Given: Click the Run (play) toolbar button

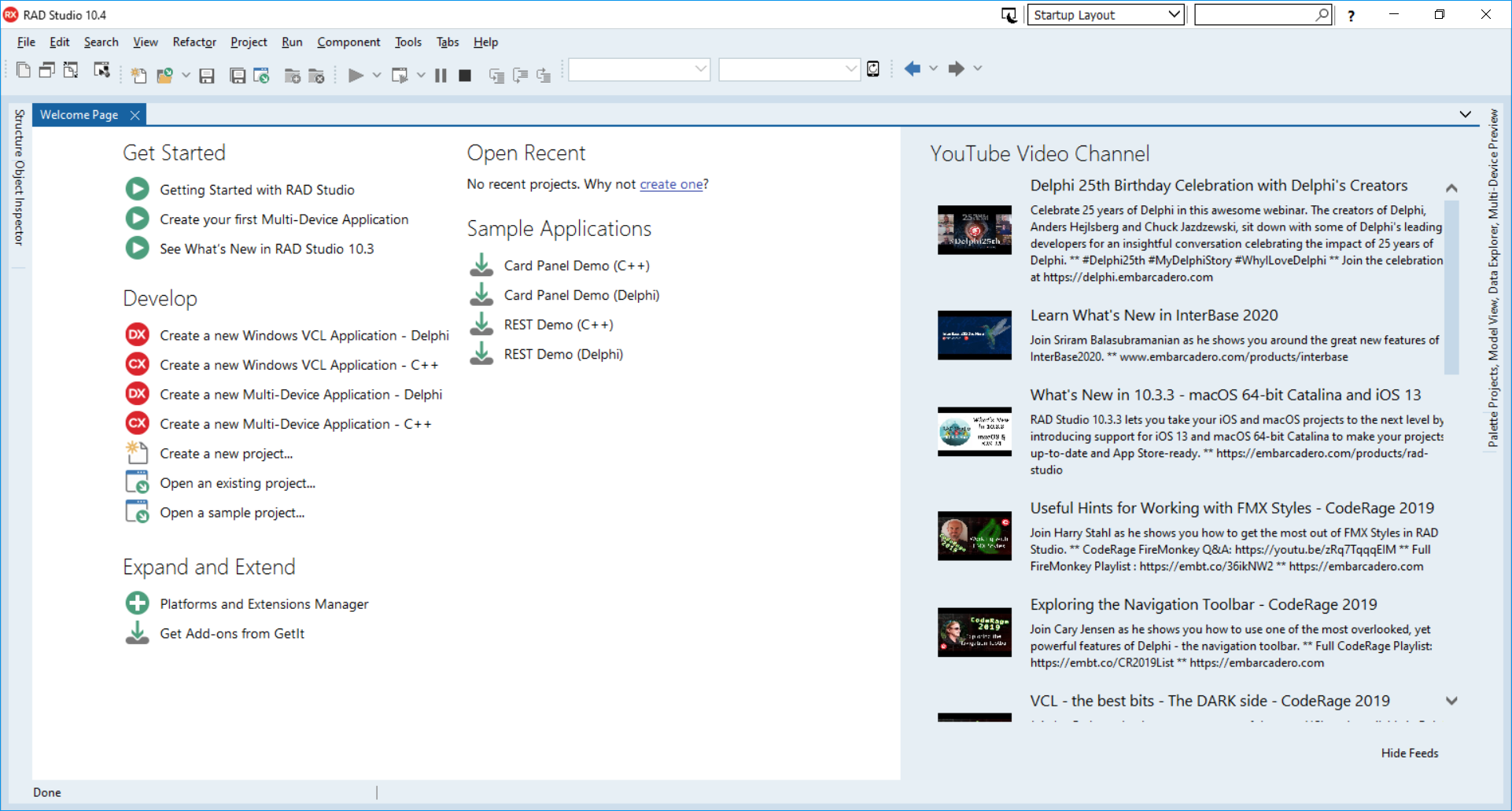Looking at the screenshot, I should pyautogui.click(x=356, y=76).
